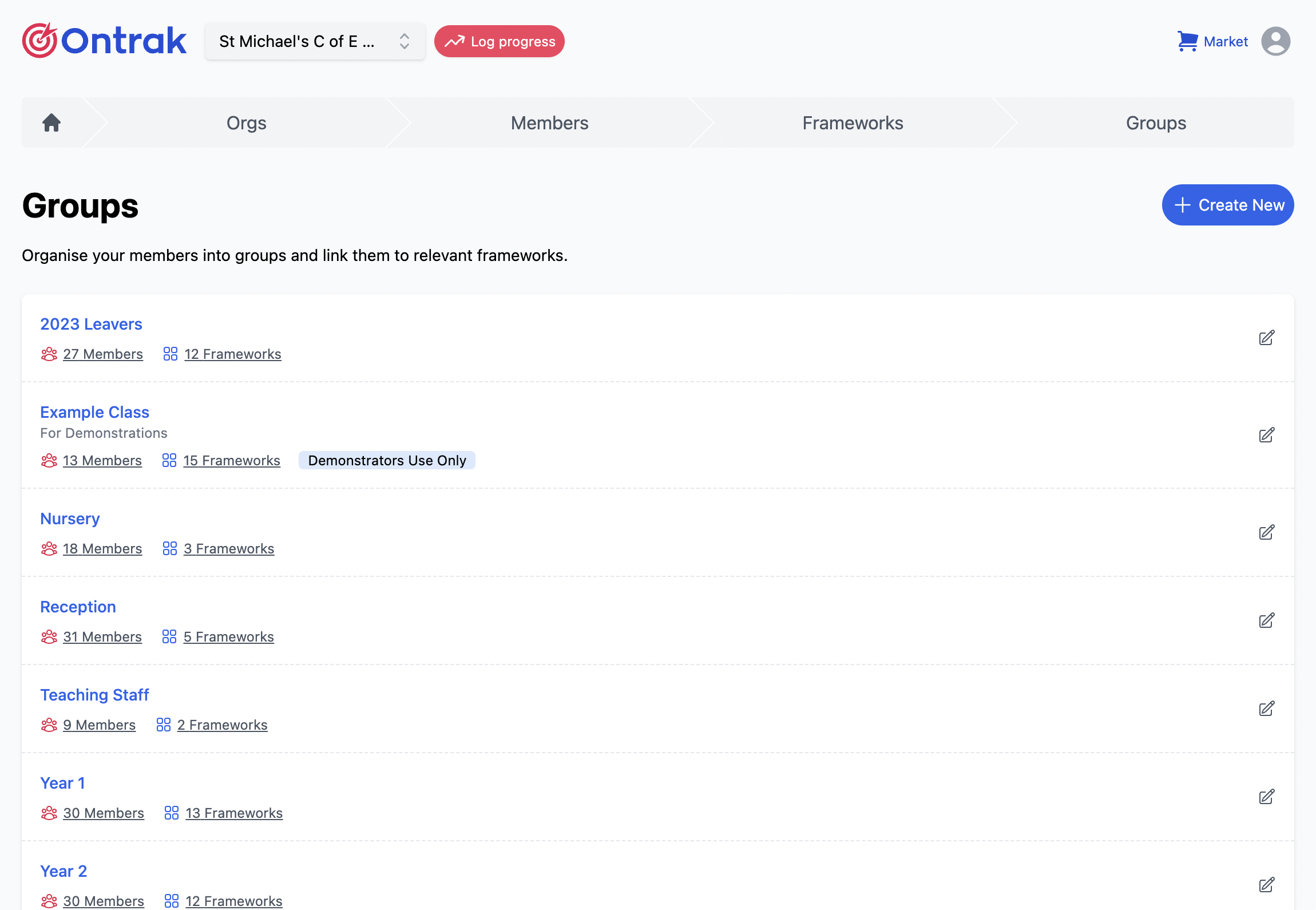Viewport: 1316px width, 910px height.
Task: Edit the 2023 Leavers group
Action: tap(1266, 338)
